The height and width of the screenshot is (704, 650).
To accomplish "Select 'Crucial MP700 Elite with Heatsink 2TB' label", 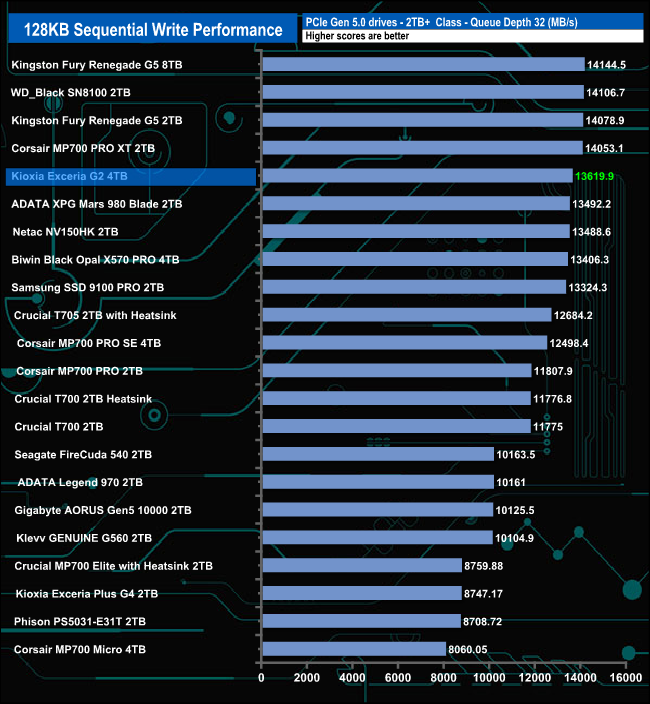I will coord(114,566).
